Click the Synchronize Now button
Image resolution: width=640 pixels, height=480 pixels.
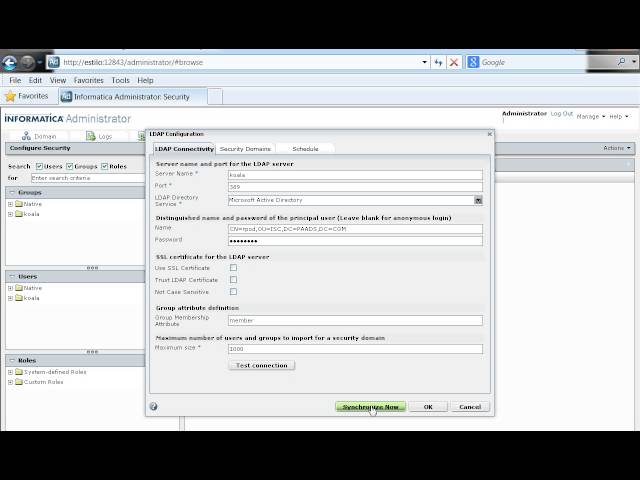point(371,407)
